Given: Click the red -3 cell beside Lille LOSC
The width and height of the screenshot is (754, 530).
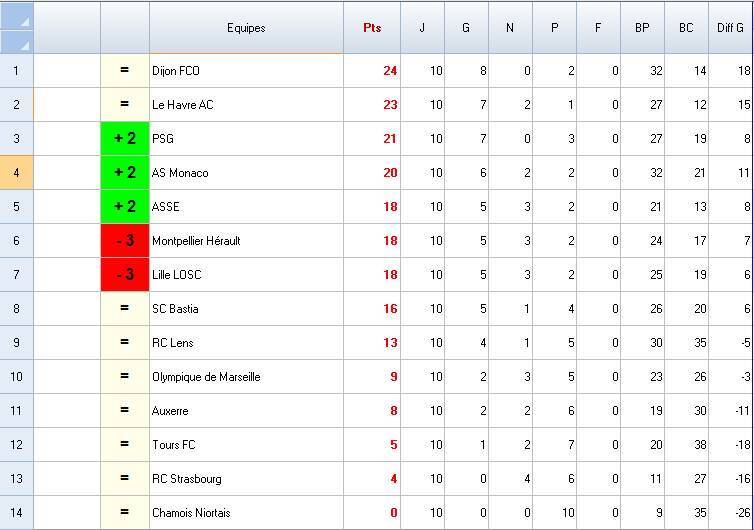Looking at the screenshot, I should point(125,275).
